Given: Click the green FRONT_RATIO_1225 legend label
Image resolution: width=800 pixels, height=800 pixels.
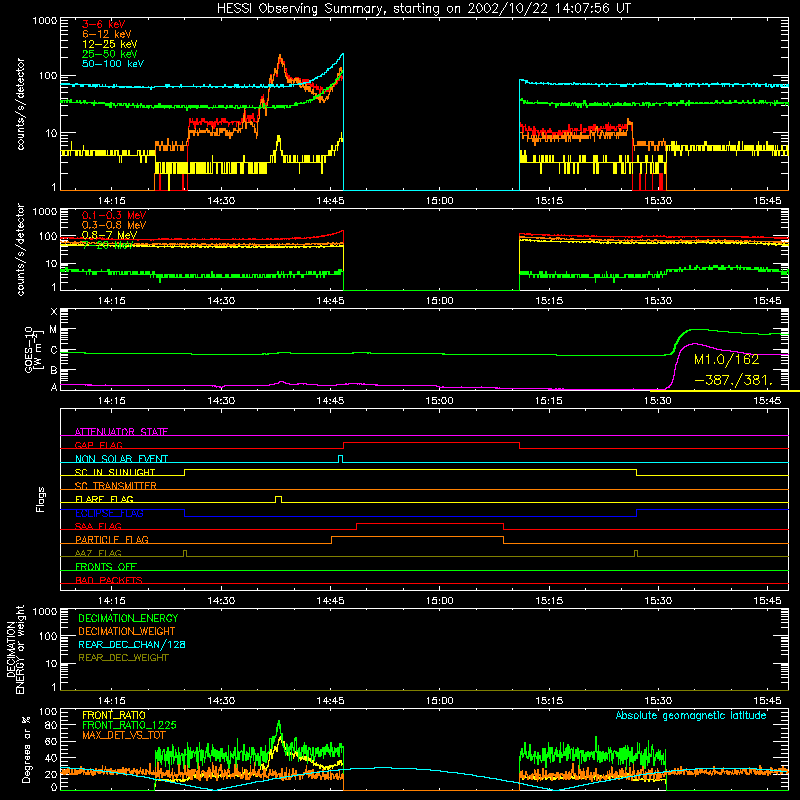Looking at the screenshot, I should pos(129,725).
